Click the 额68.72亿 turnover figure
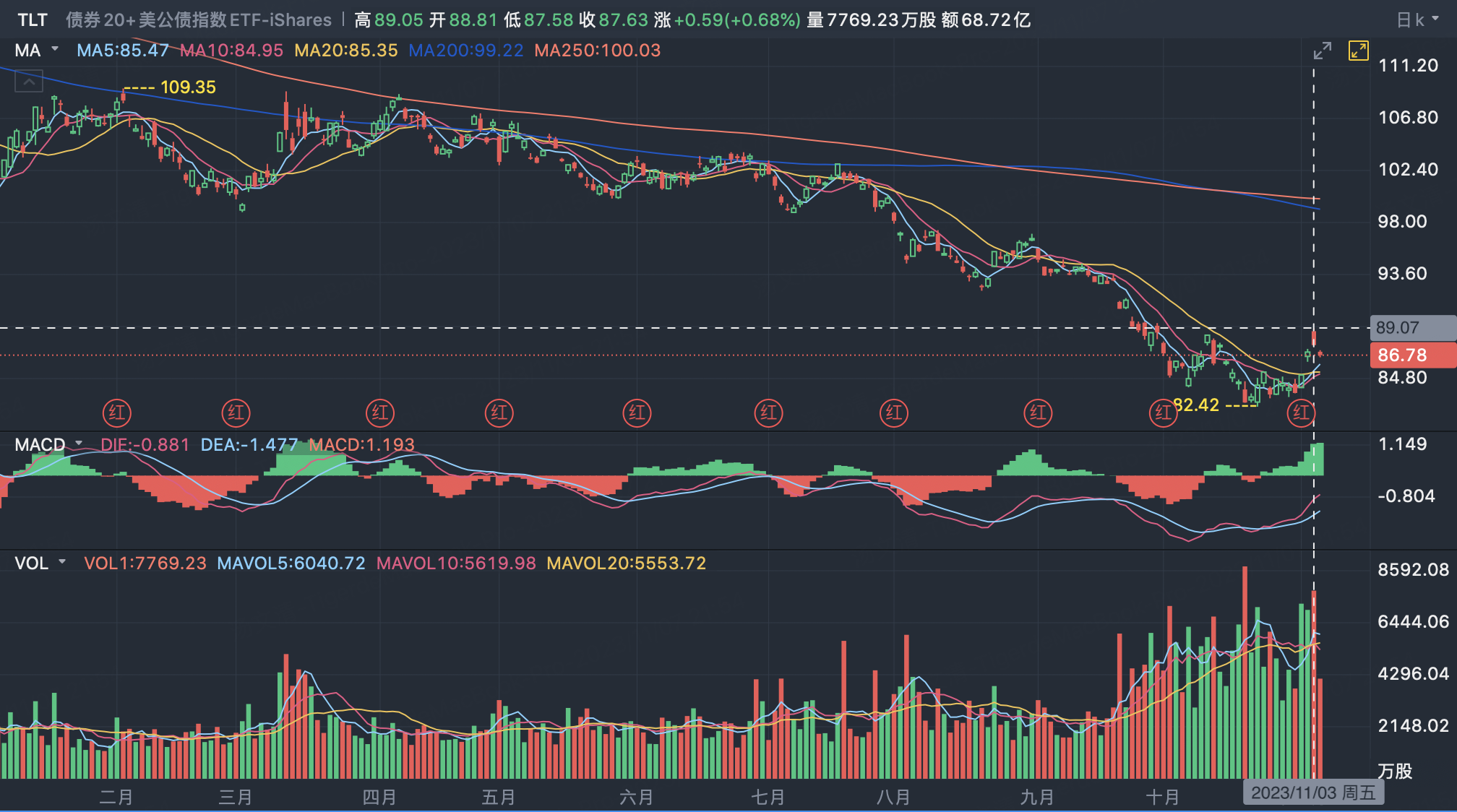 tap(986, 20)
